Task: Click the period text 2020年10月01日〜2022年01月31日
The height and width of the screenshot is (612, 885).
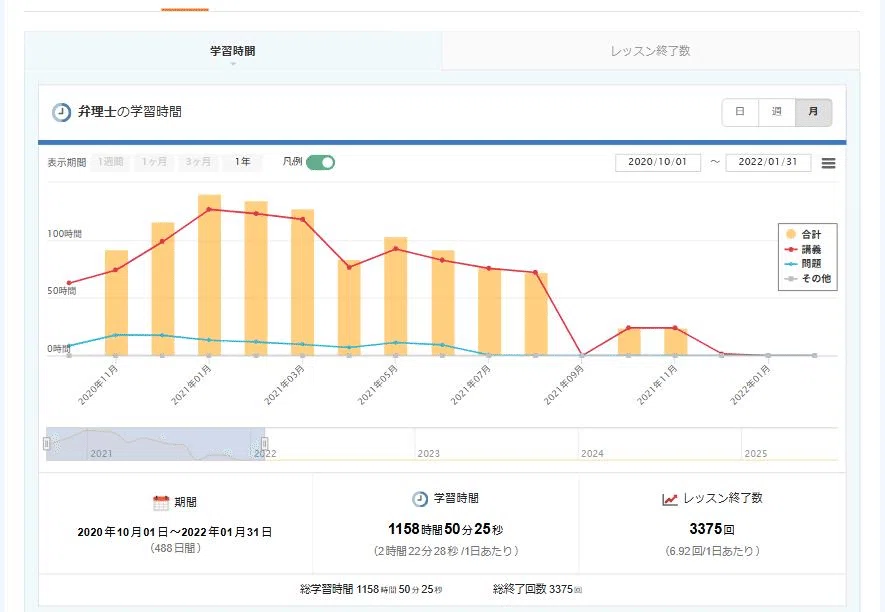Action: 175,532
